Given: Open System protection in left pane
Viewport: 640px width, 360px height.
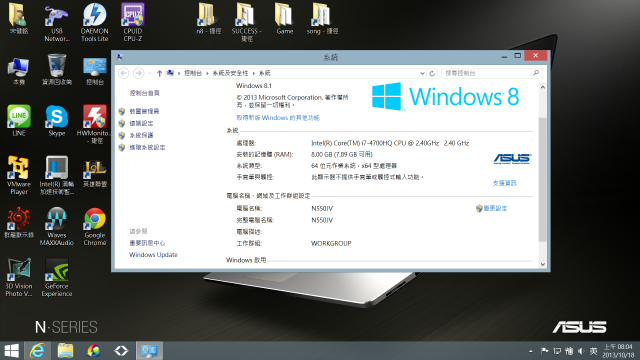Looking at the screenshot, I should (x=141, y=135).
